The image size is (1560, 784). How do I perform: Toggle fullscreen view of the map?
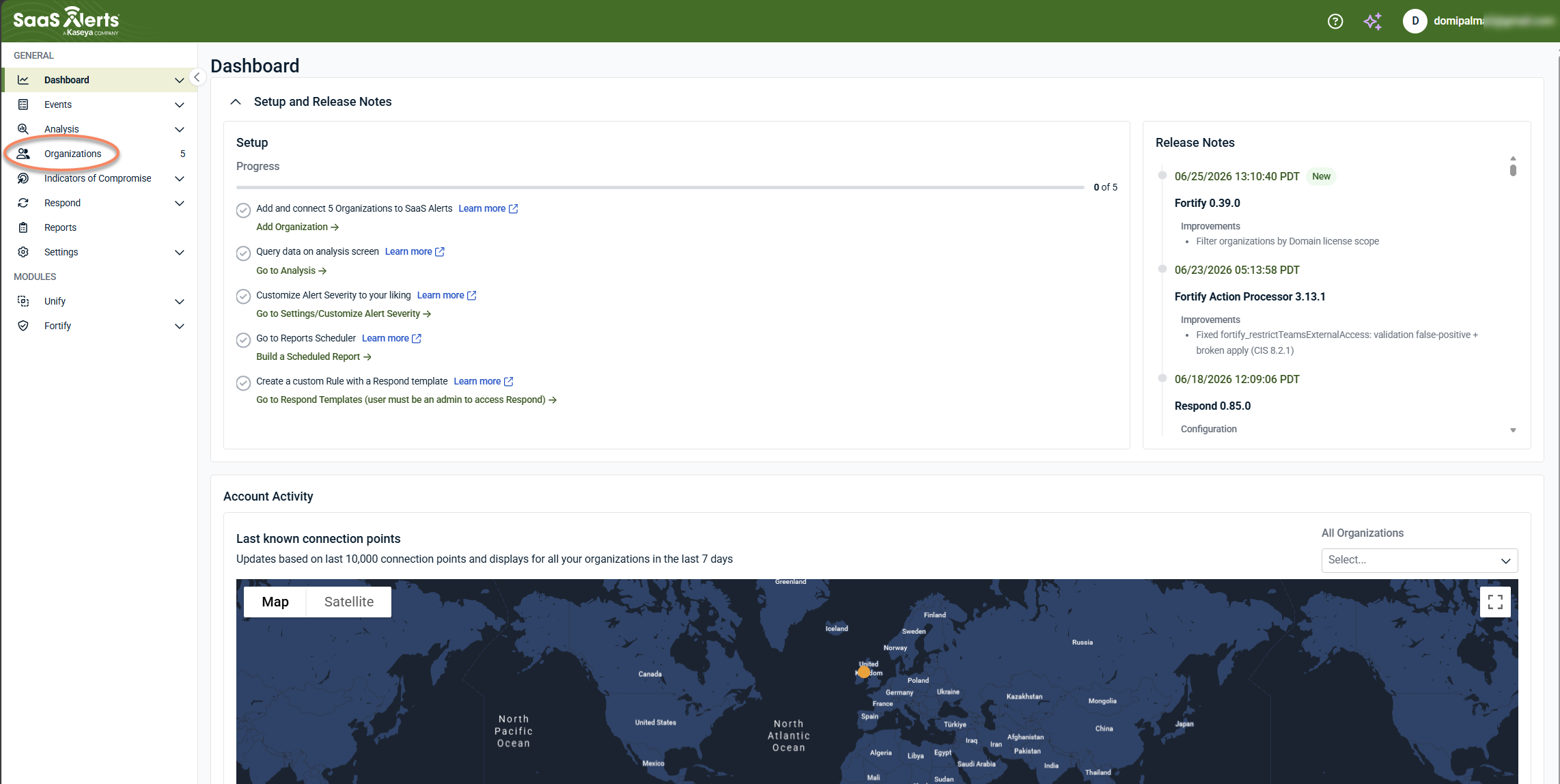click(1495, 602)
